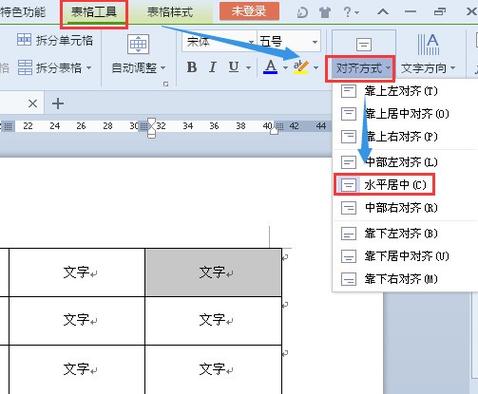Click the 文字方向 icon
Viewport: 478px width, 394px height.
[x=428, y=44]
